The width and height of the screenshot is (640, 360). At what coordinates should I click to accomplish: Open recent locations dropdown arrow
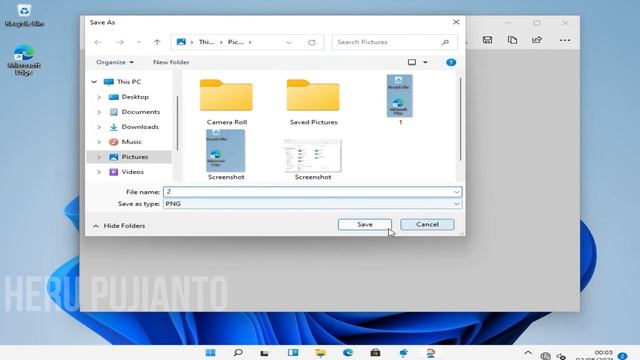pyautogui.click(x=139, y=42)
